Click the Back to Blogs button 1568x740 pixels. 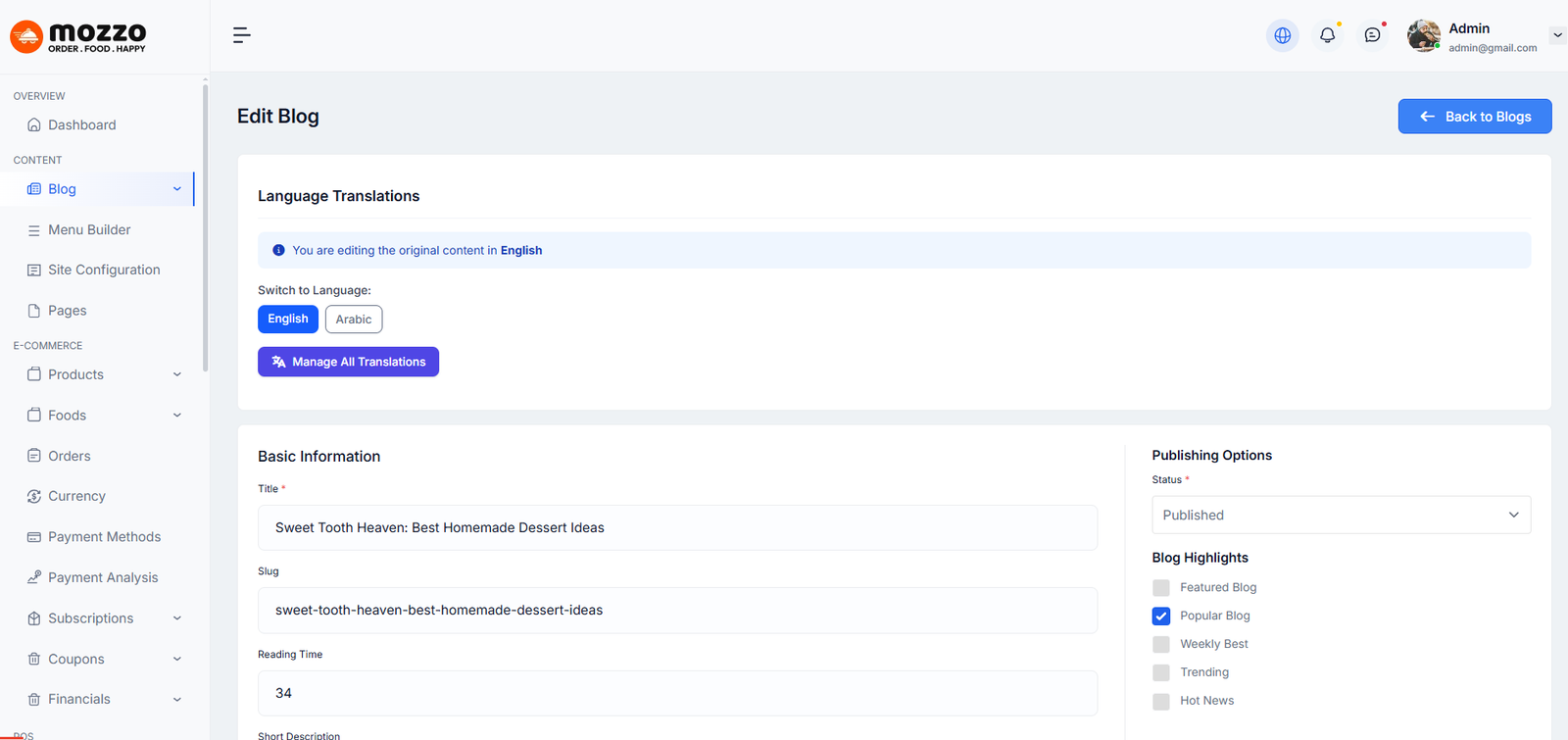pyautogui.click(x=1474, y=117)
